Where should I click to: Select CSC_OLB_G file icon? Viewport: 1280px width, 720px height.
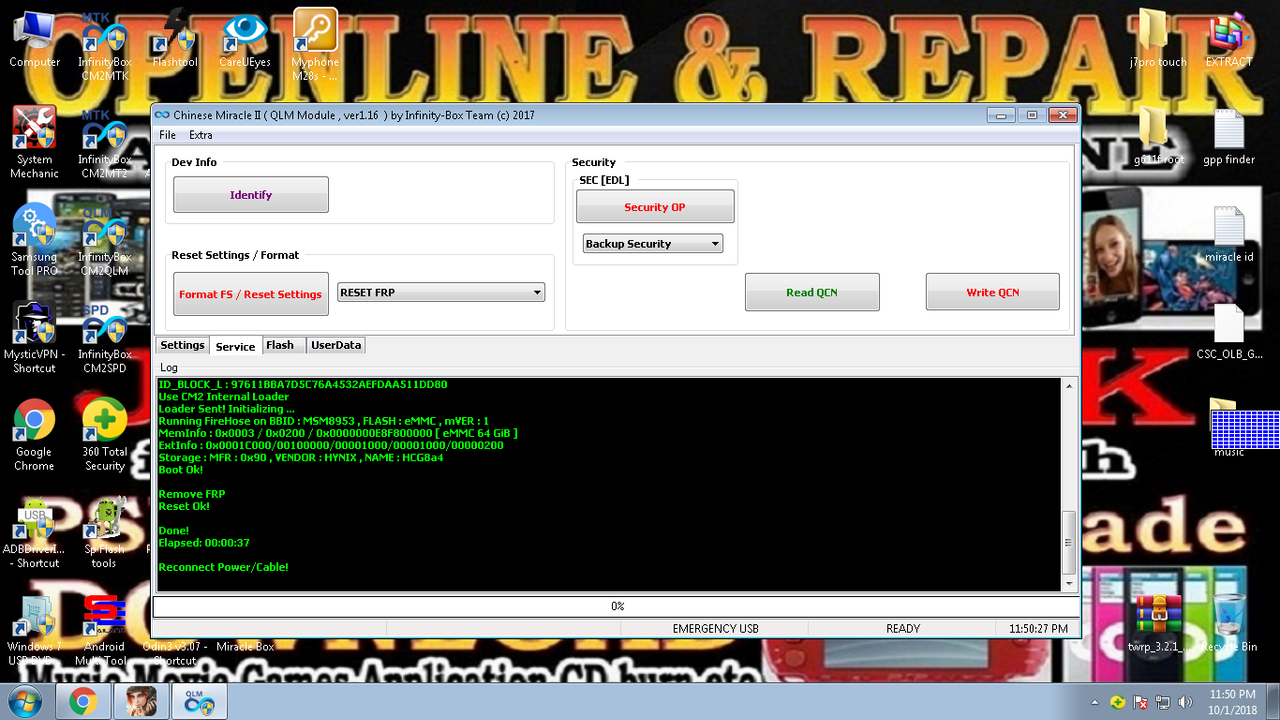pyautogui.click(x=1228, y=332)
